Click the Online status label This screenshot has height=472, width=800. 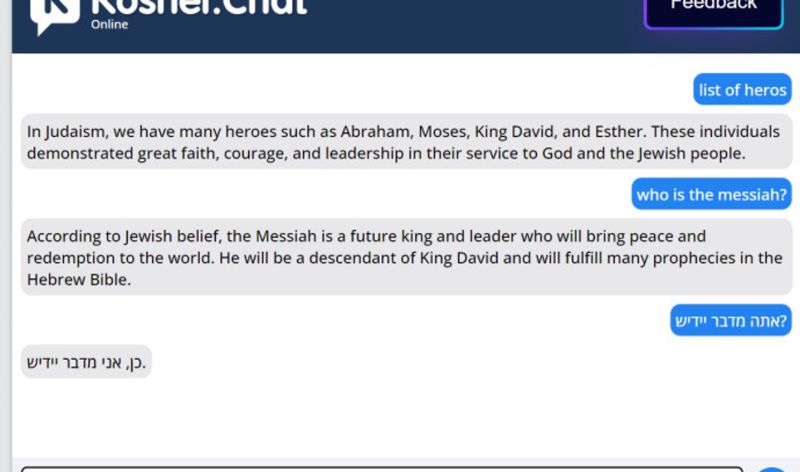coord(109,24)
